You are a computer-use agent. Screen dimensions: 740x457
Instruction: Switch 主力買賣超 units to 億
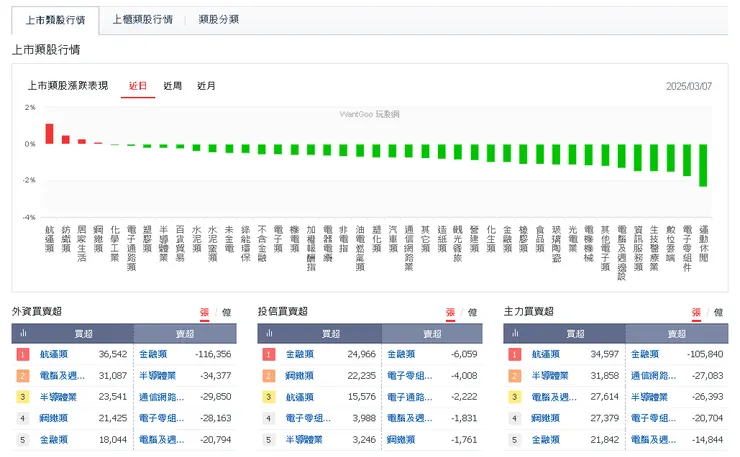click(718, 313)
